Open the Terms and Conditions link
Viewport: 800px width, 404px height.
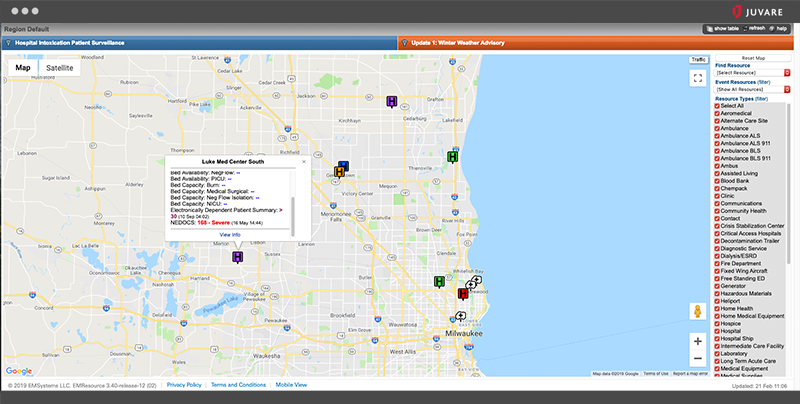[238, 385]
